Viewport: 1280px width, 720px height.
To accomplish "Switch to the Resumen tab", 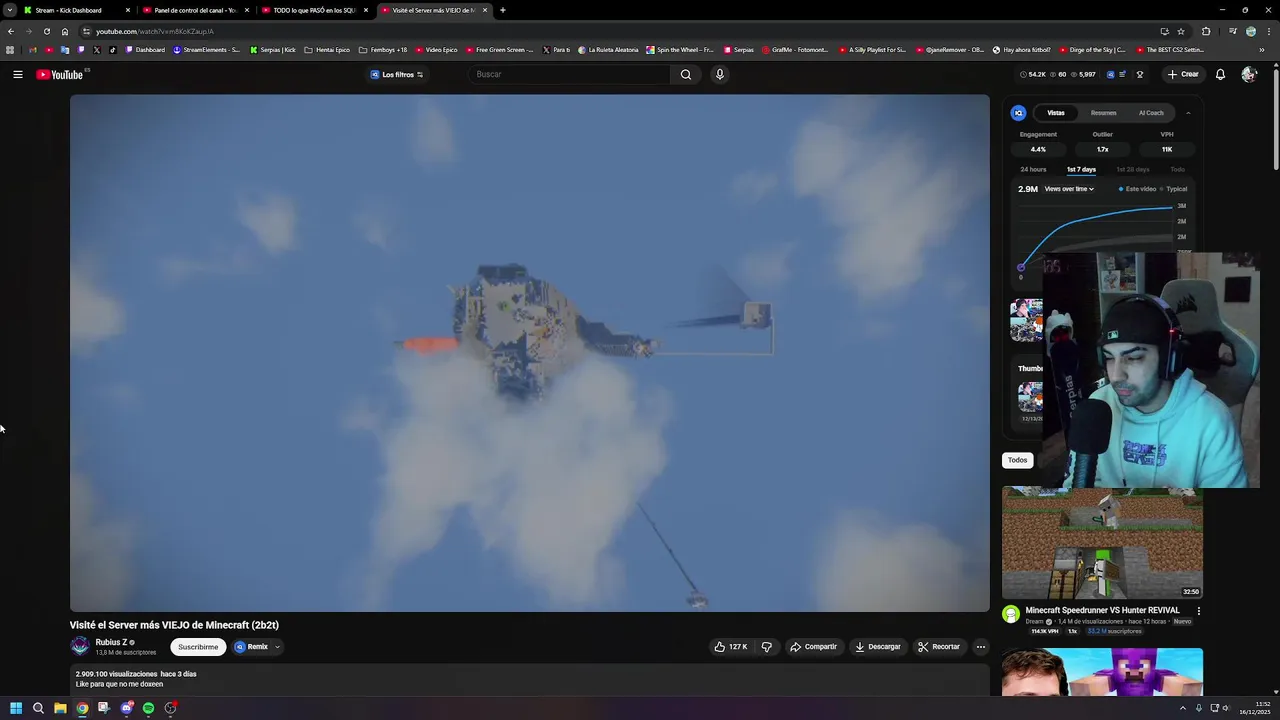I will click(1104, 113).
